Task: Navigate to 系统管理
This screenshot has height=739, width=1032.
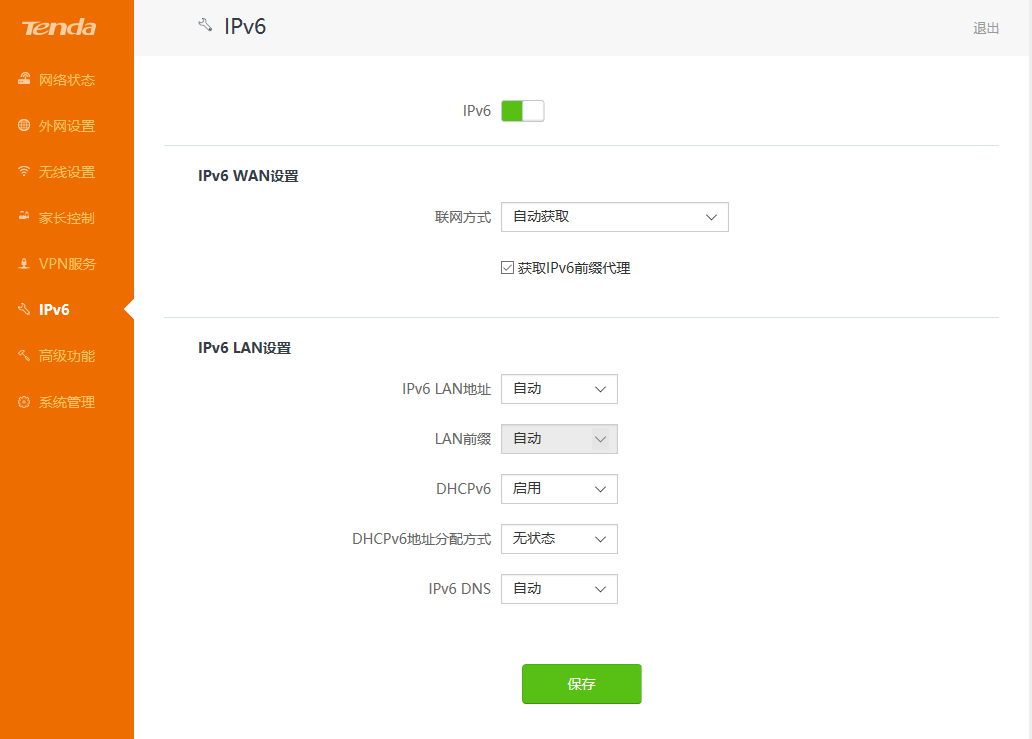Action: pos(67,402)
